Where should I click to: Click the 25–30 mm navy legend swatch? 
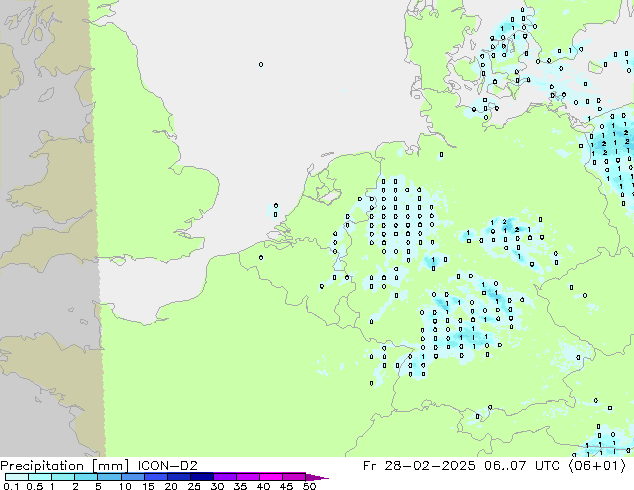coord(201,477)
